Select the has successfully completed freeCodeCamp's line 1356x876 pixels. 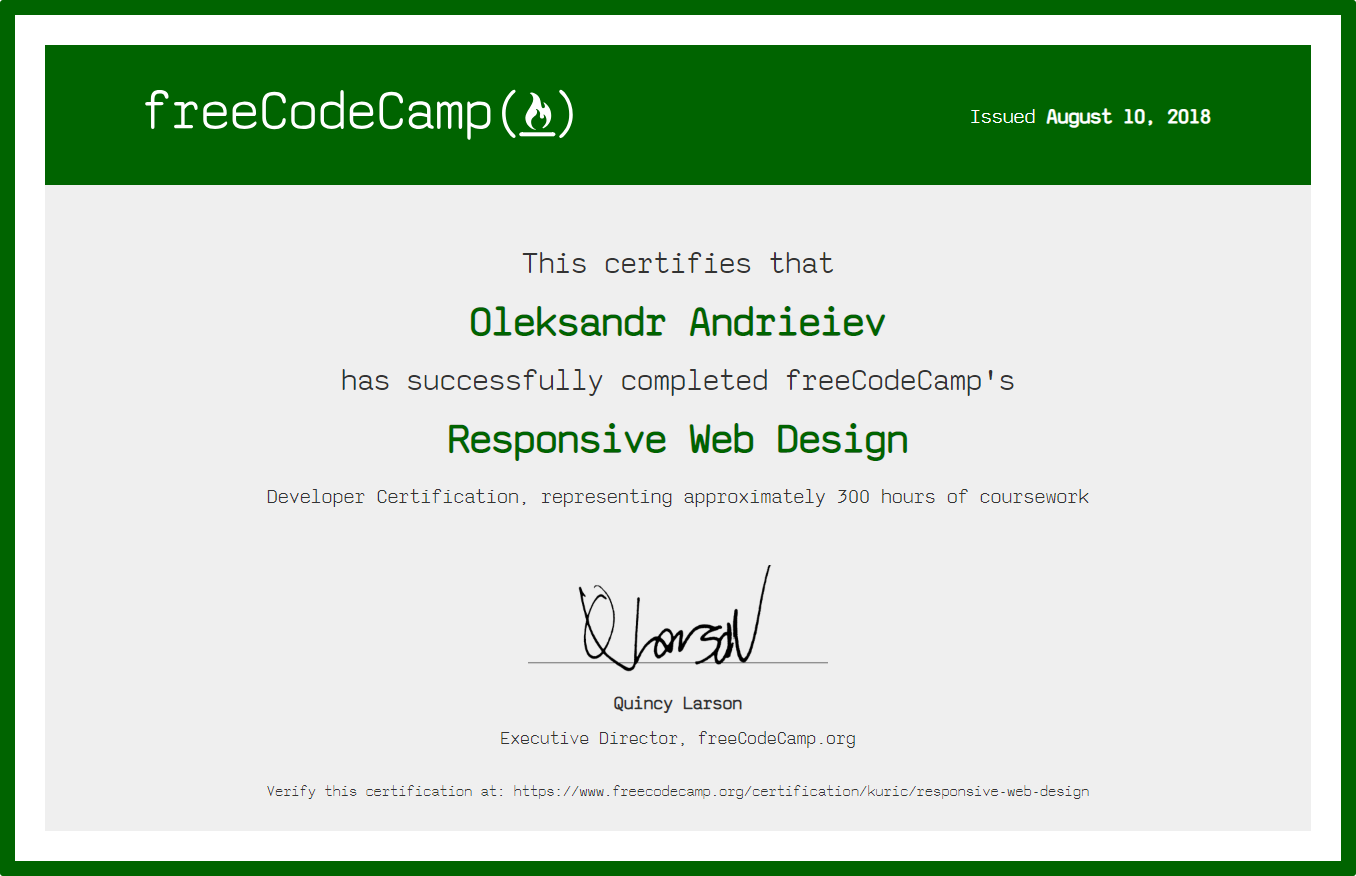point(677,380)
